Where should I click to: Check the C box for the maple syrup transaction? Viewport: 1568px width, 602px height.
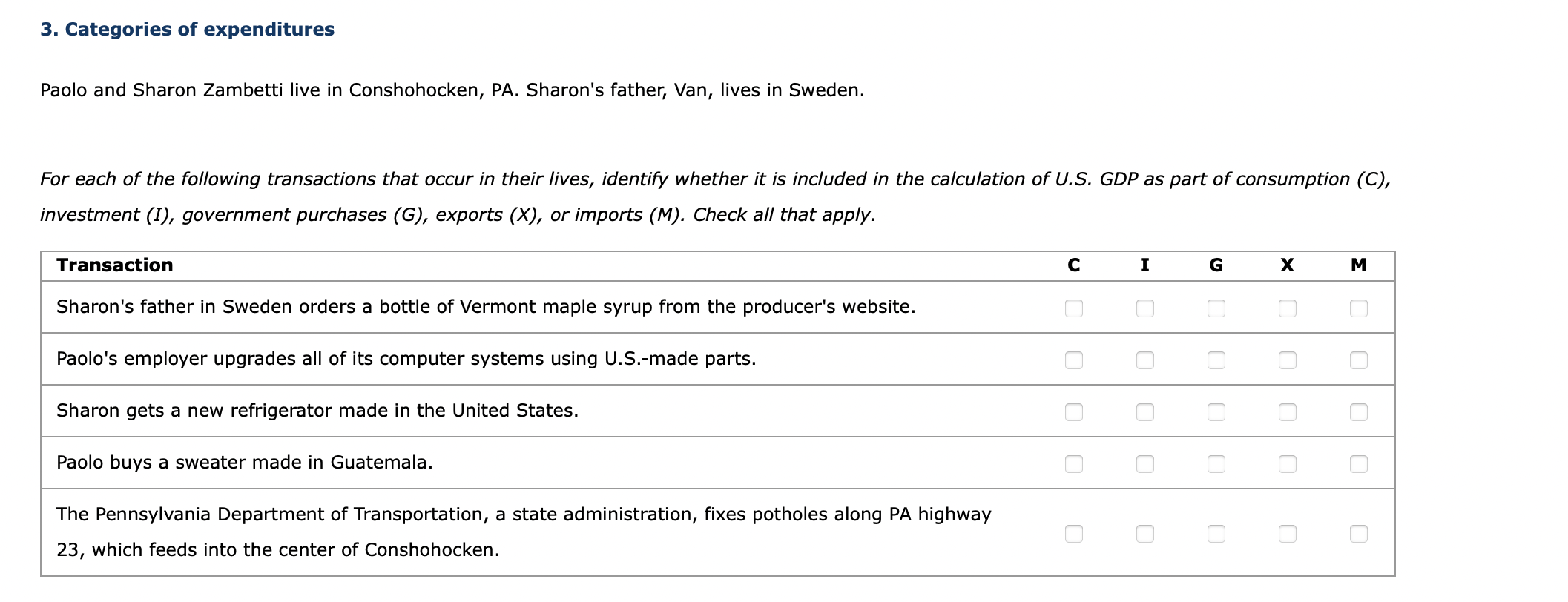click(1075, 308)
